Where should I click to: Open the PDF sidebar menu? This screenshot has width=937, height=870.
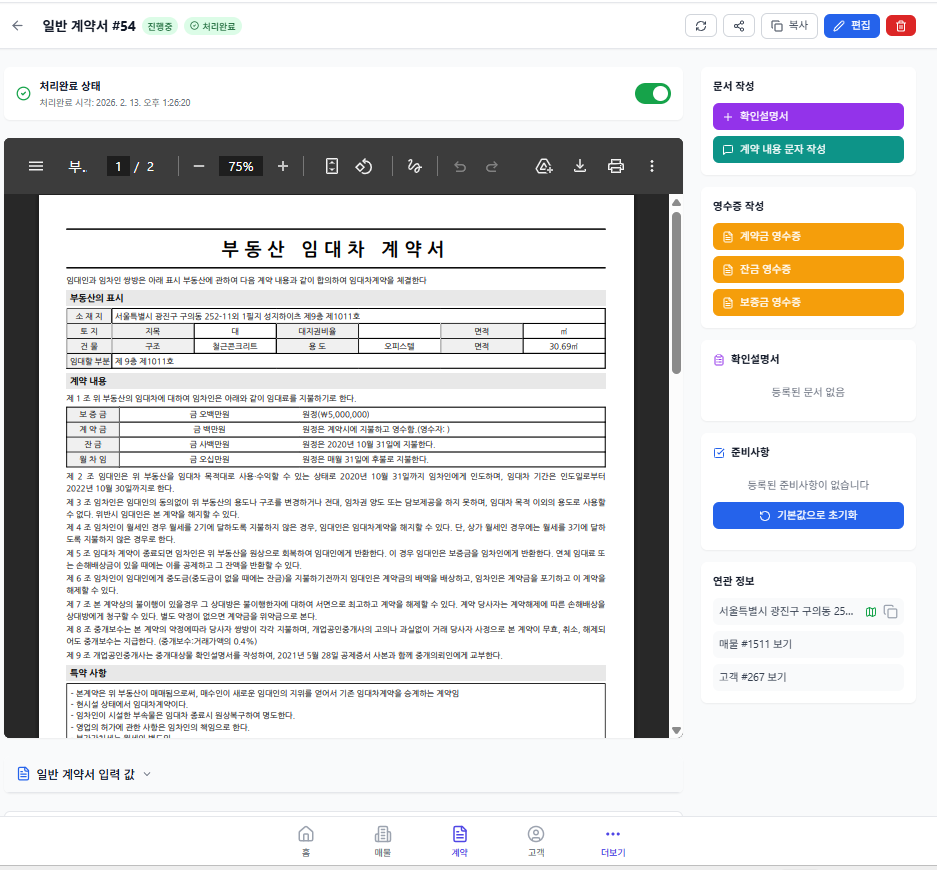pos(35,166)
